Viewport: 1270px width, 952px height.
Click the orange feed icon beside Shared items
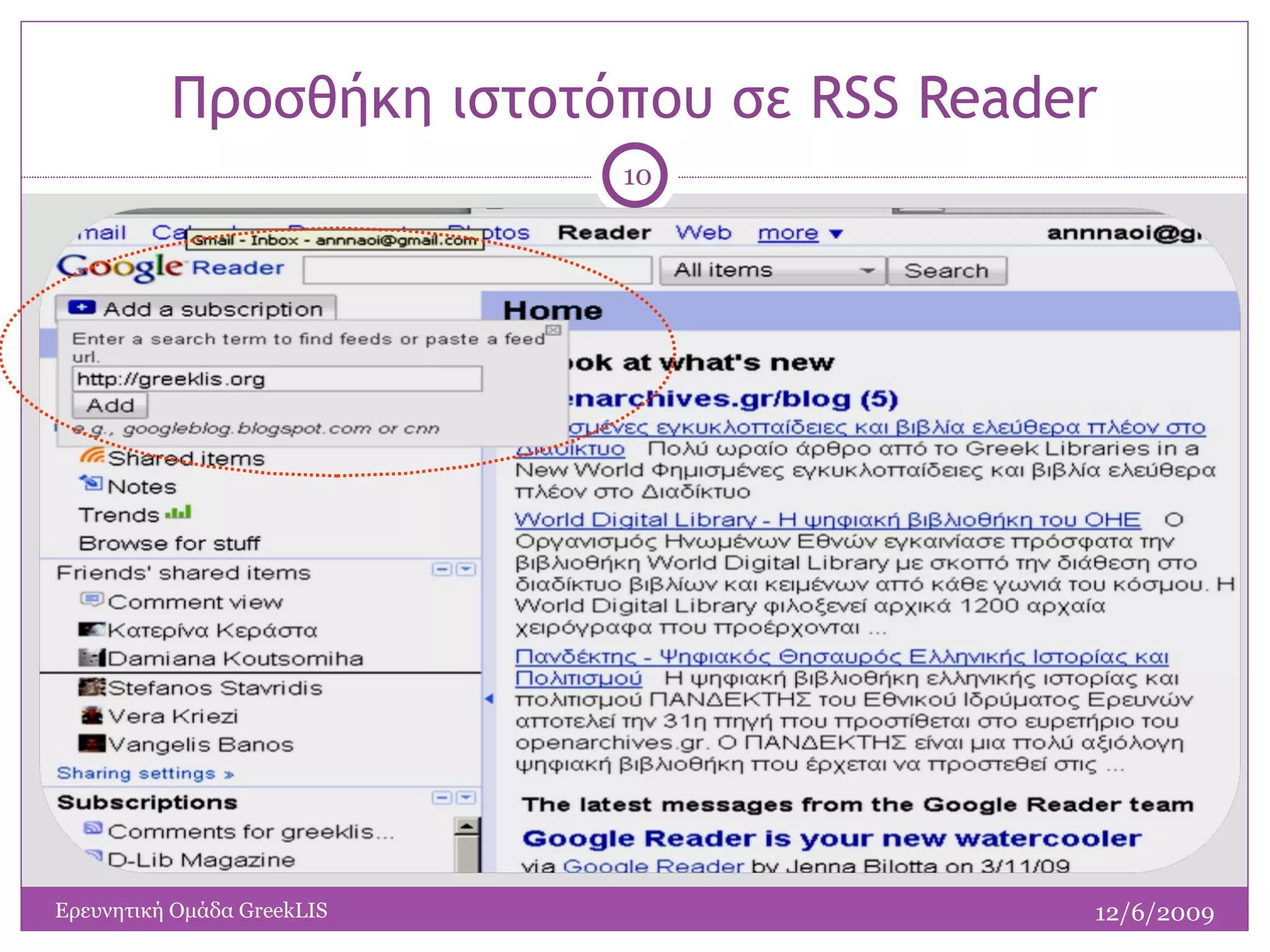point(92,456)
